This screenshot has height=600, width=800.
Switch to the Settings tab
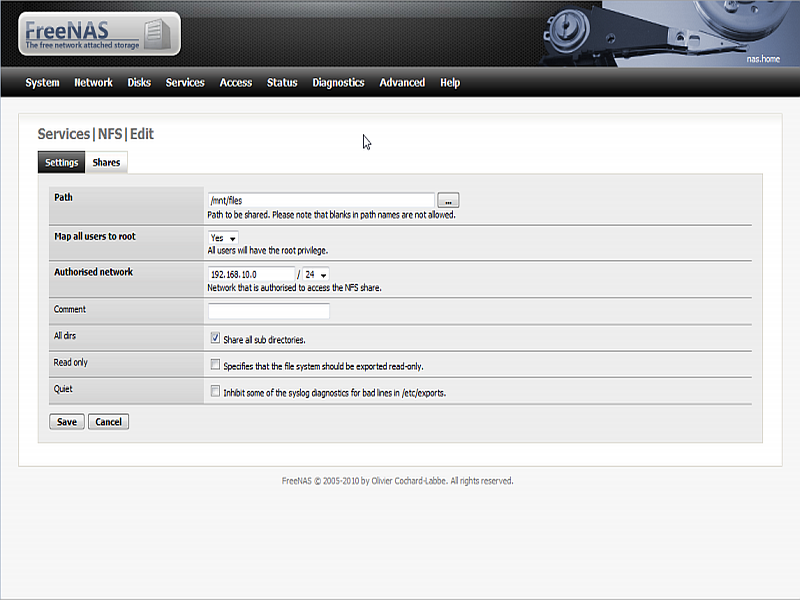[x=62, y=162]
